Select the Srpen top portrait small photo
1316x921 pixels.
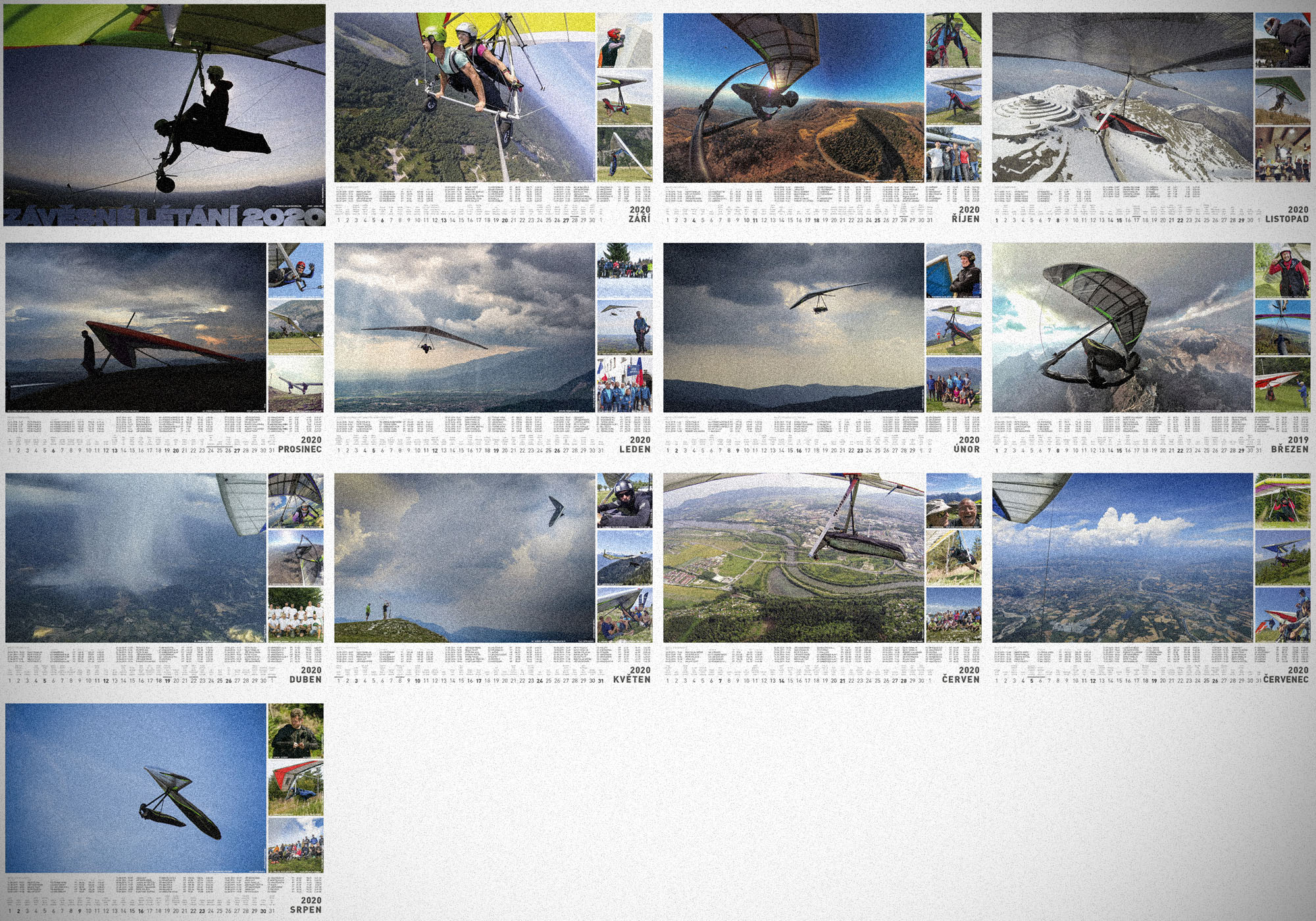coord(295,730)
